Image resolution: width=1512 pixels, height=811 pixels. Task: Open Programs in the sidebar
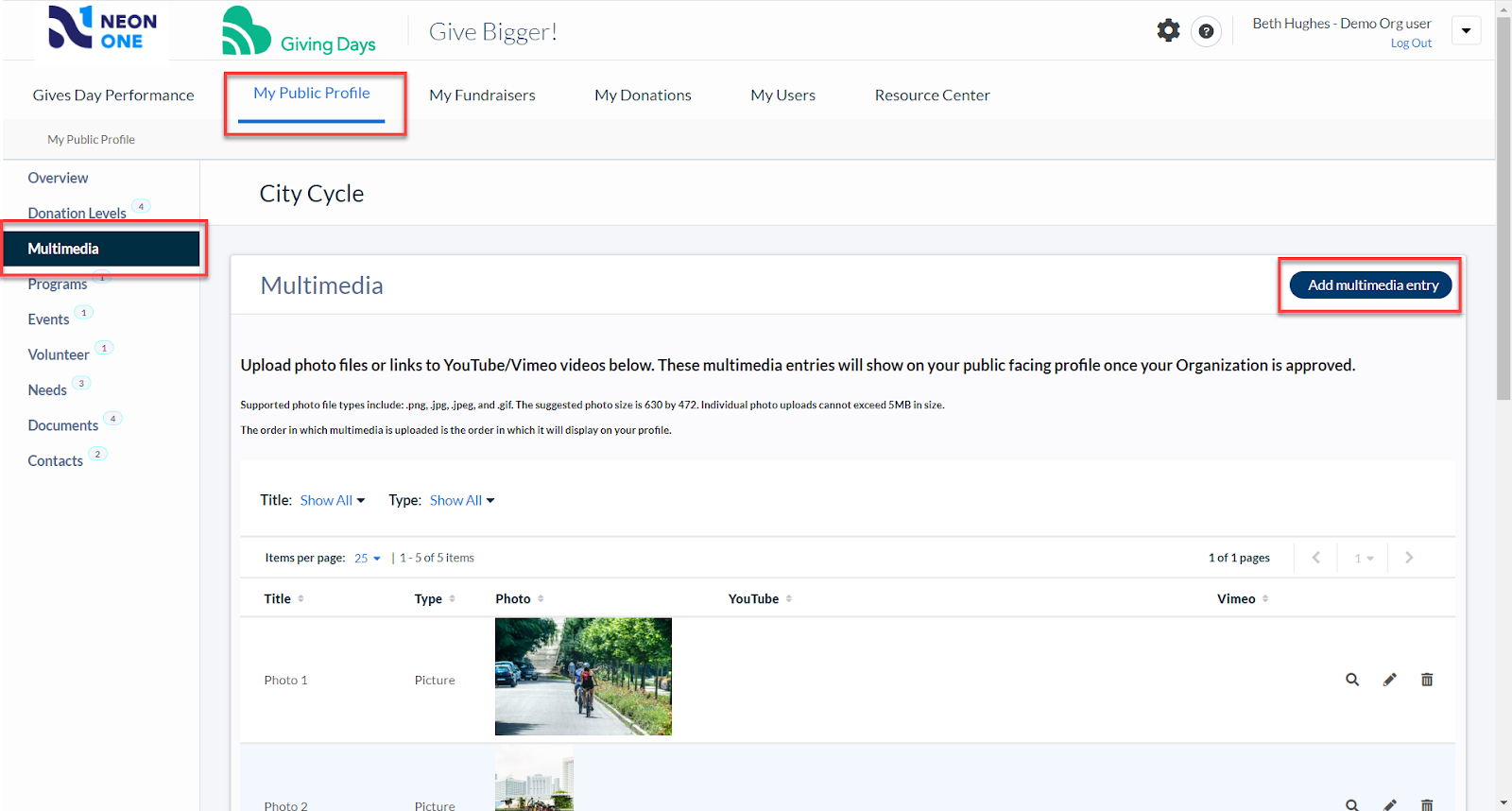[57, 284]
